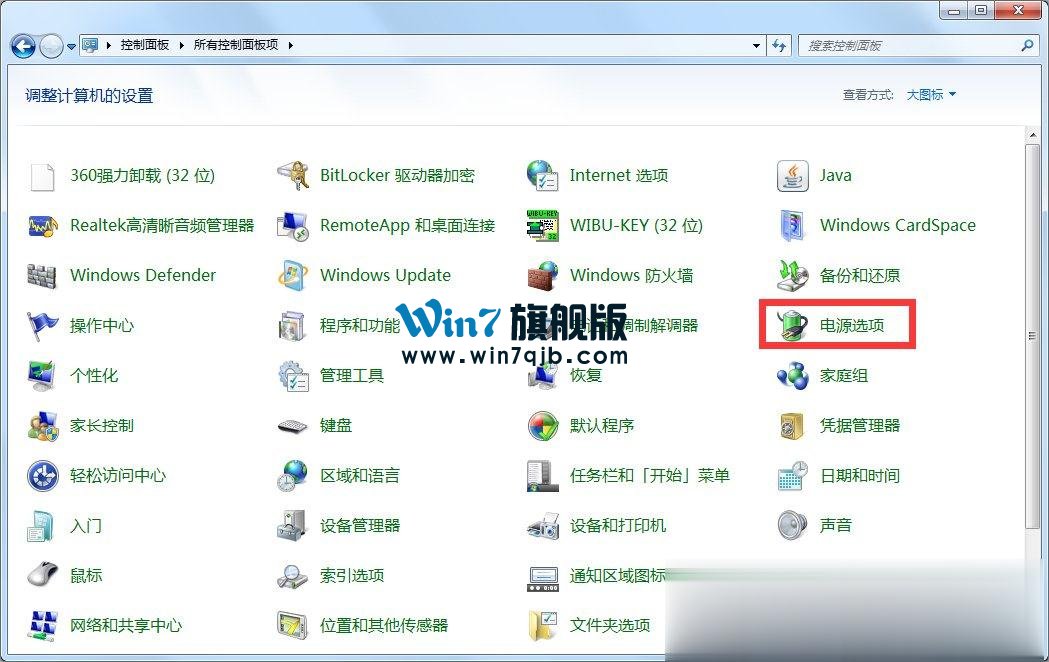Open the 日期和时间 calendar icon
The image size is (1049, 662).
click(793, 476)
